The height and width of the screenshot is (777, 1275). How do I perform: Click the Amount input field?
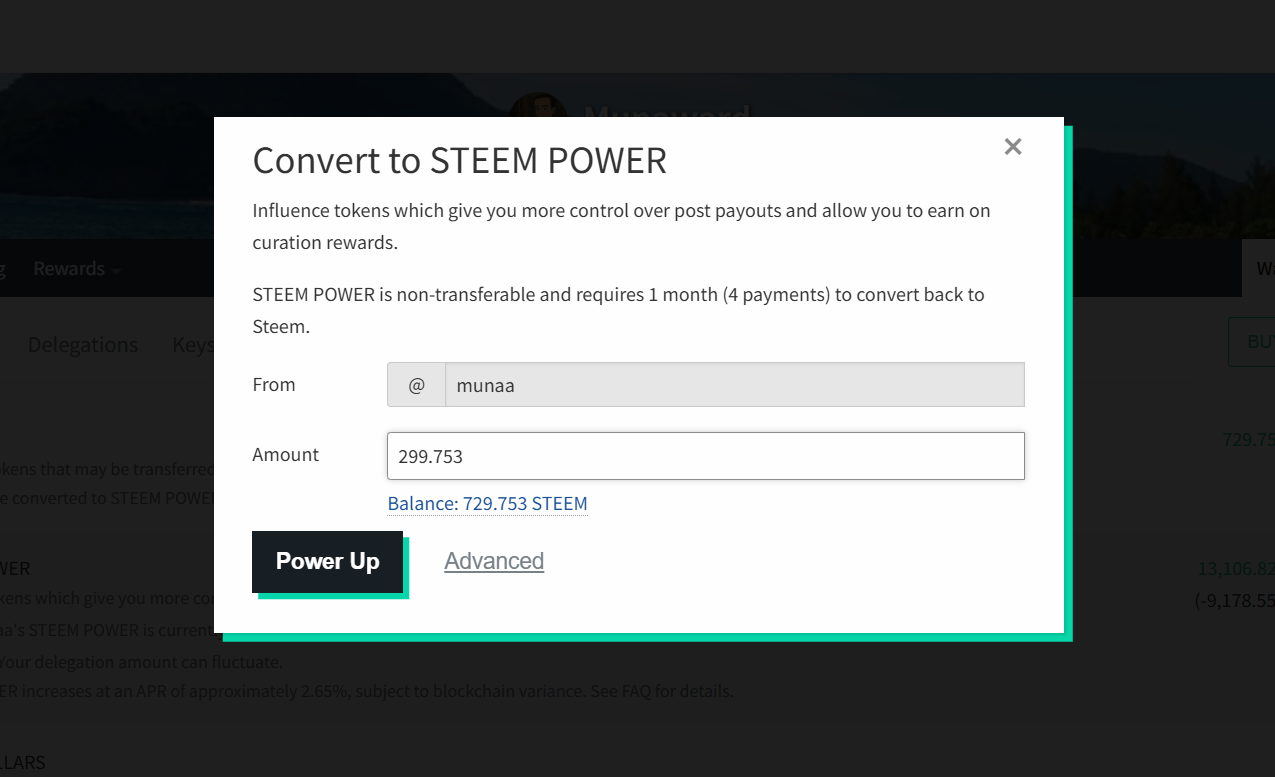[x=705, y=456]
